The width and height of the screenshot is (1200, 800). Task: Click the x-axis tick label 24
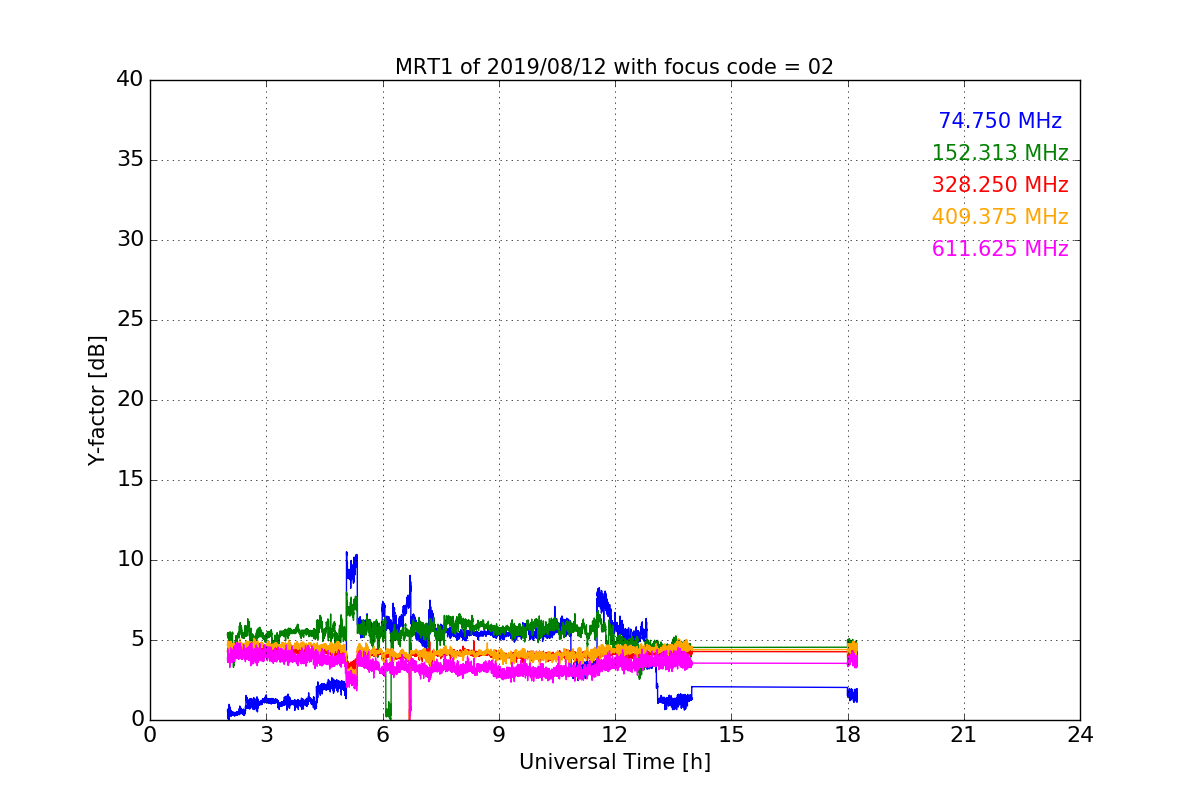[1080, 734]
